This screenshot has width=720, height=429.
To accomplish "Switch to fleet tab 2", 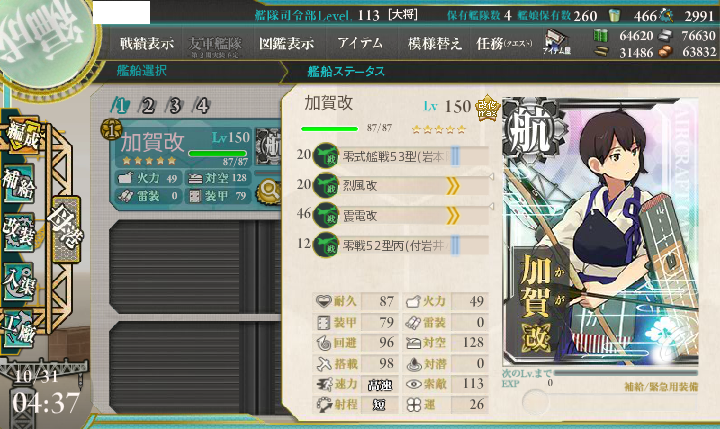I will [x=147, y=106].
